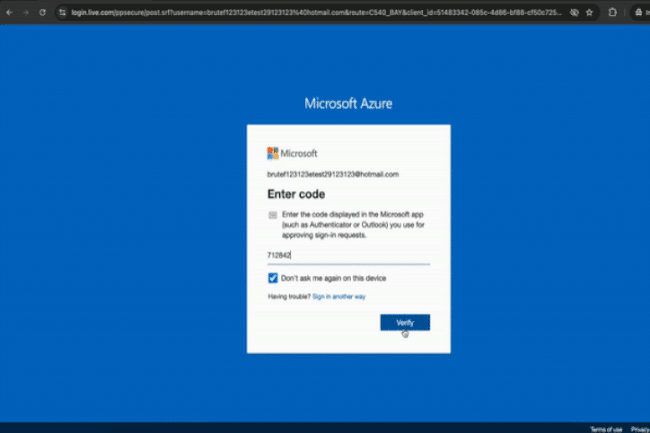Bookmark this page with the star icon
The height and width of the screenshot is (433, 650).
point(589,12)
